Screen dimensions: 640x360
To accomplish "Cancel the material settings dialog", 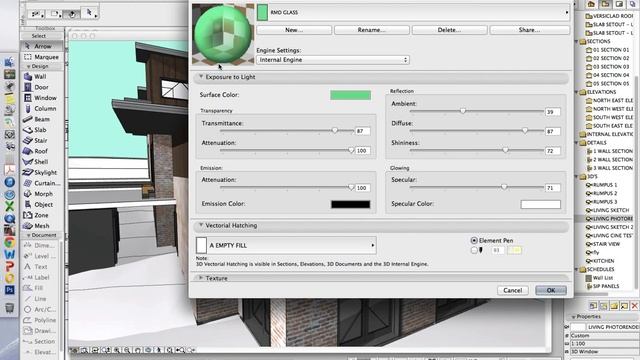I will [513, 290].
